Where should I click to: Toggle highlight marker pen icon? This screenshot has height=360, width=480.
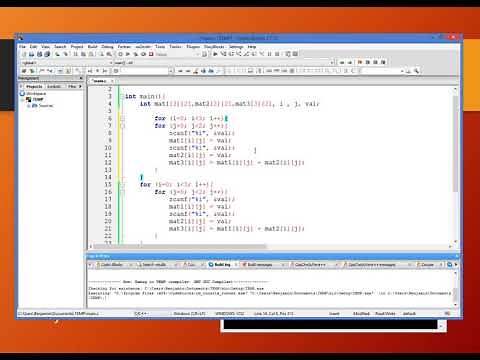click(x=196, y=71)
